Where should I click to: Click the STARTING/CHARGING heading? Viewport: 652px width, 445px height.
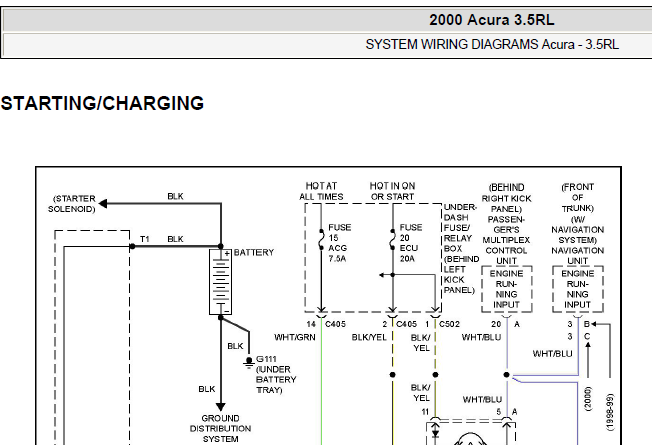(102, 103)
